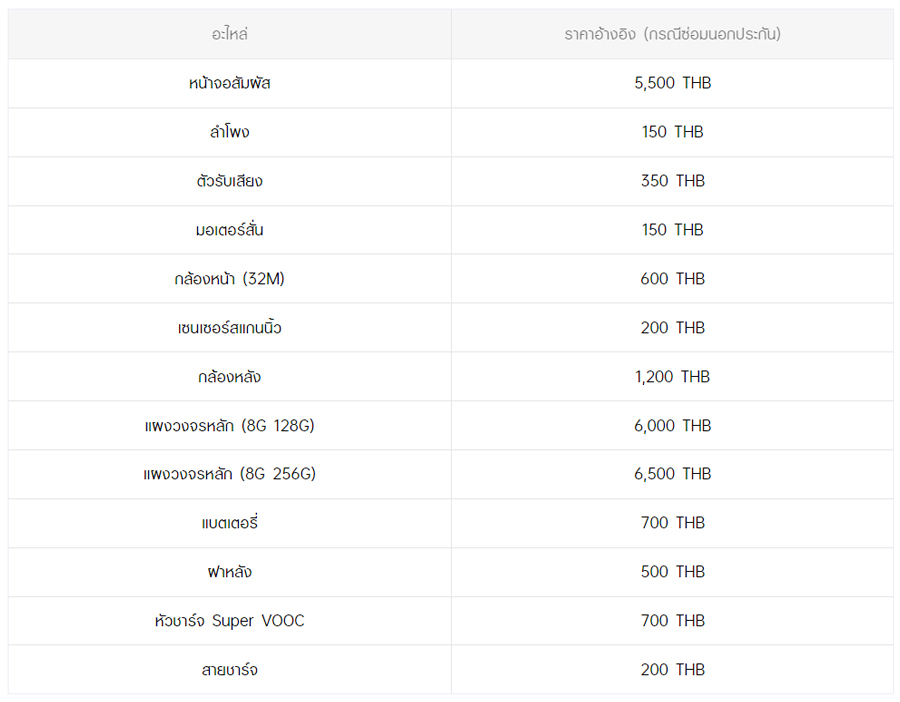The width and height of the screenshot is (900, 702).
Task: Click the แผงวงจรหลัก (8G 128G) cell
Action: tap(229, 426)
